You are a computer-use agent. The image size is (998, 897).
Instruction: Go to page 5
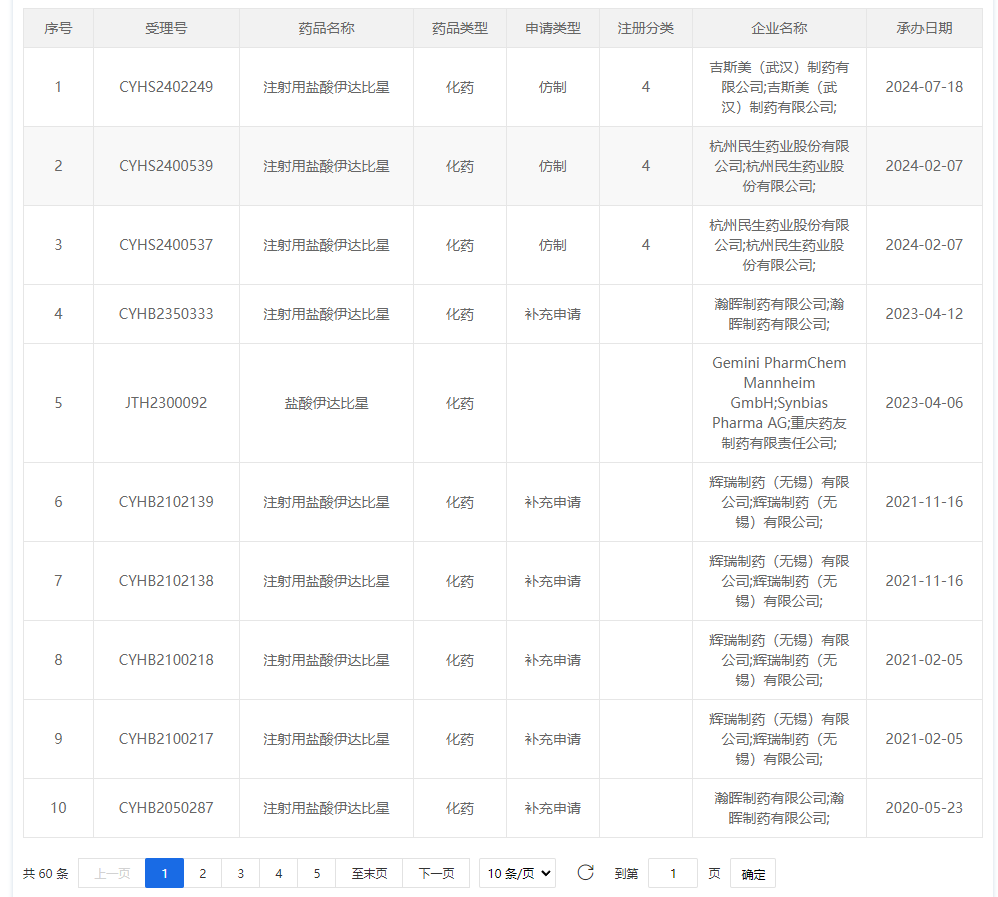point(316,873)
